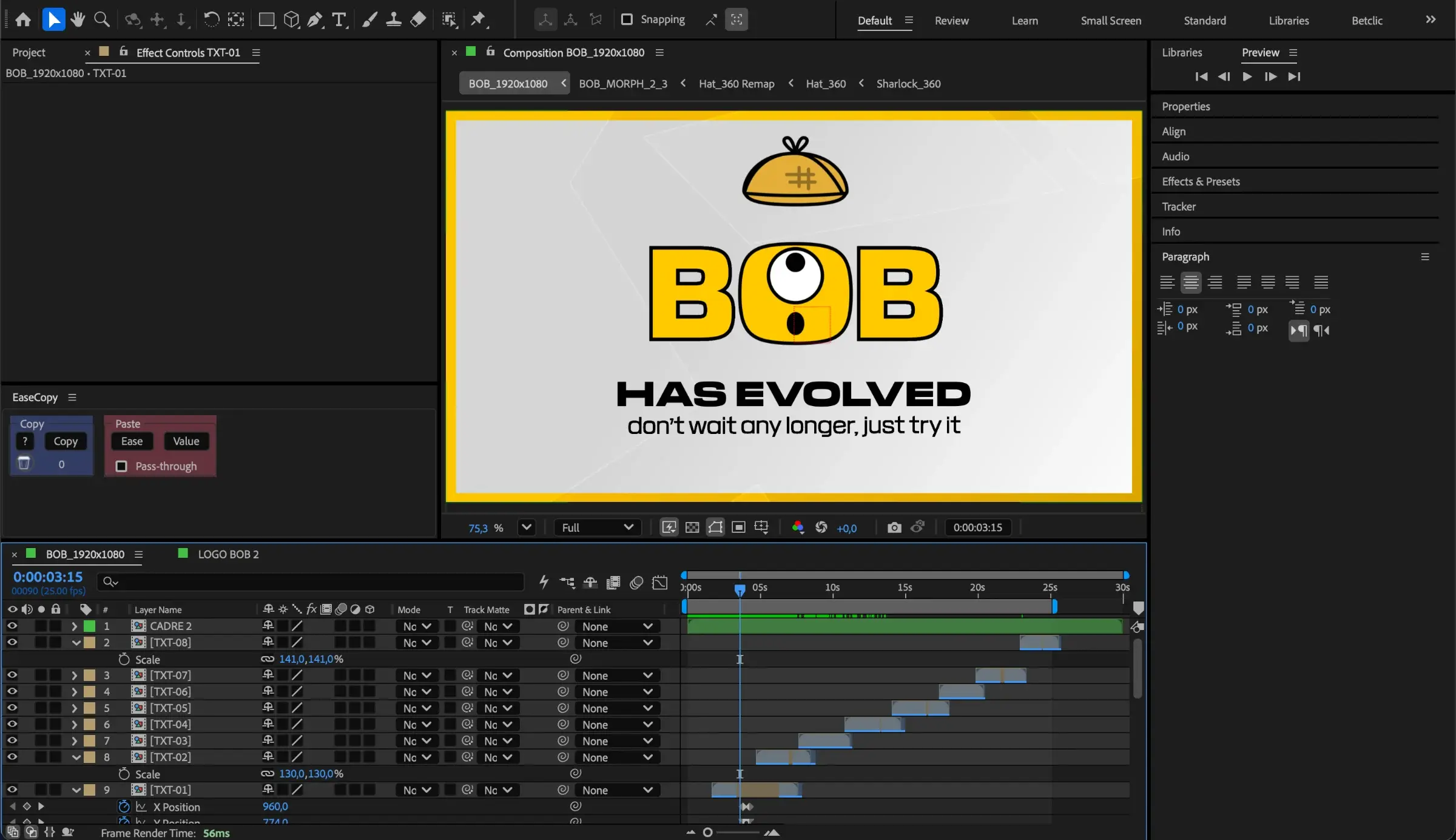Viewport: 1456px width, 840px height.
Task: Expand the [TXT-05] layer
Action: click(x=75, y=708)
